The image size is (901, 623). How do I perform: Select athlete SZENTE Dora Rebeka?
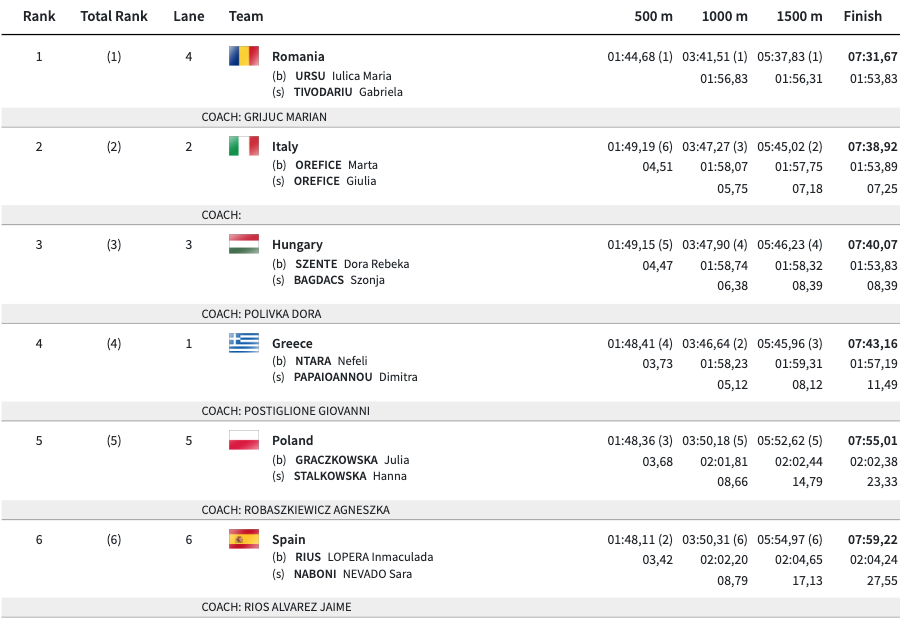(x=351, y=264)
